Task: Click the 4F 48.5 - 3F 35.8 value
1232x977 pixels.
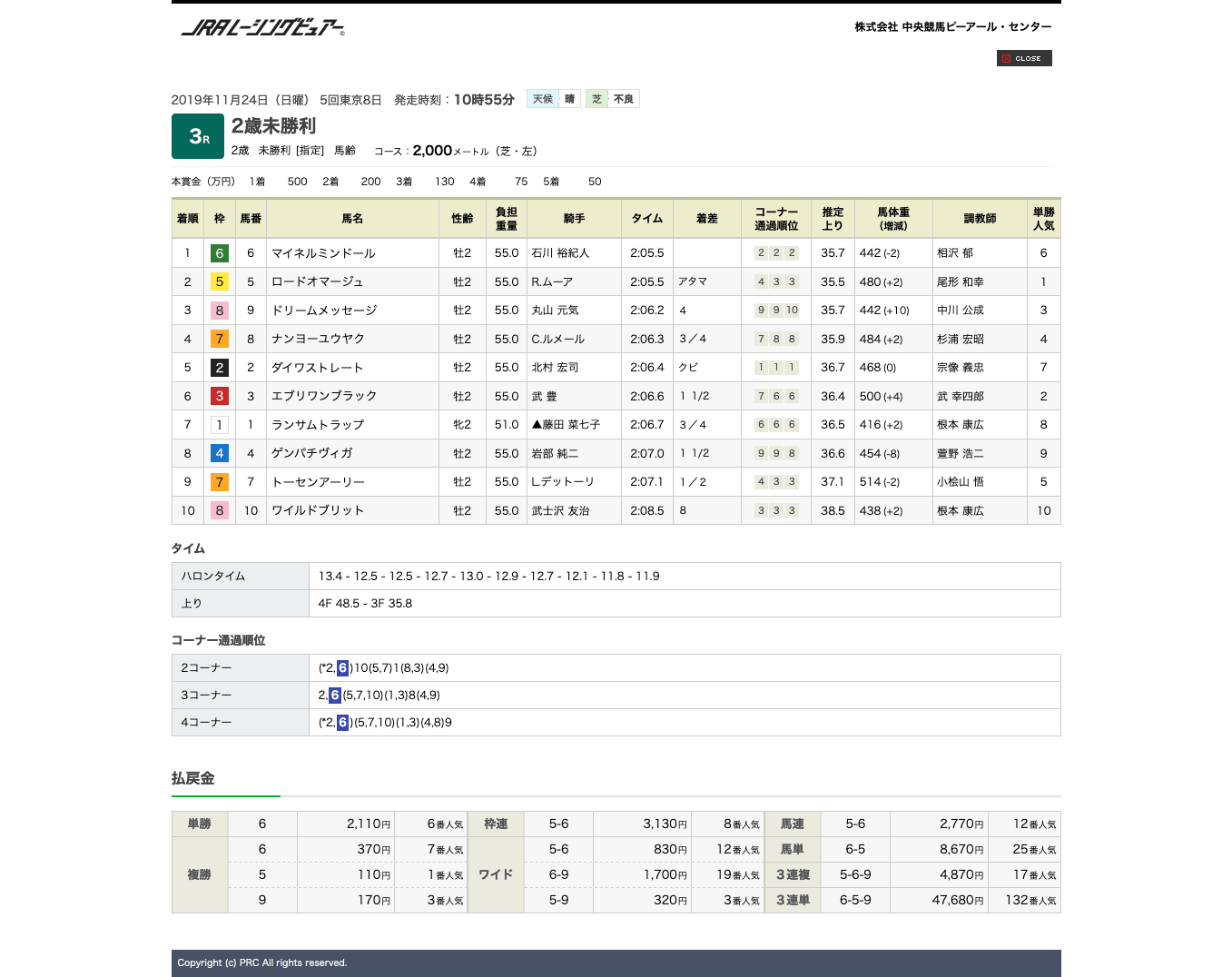Action: point(365,604)
